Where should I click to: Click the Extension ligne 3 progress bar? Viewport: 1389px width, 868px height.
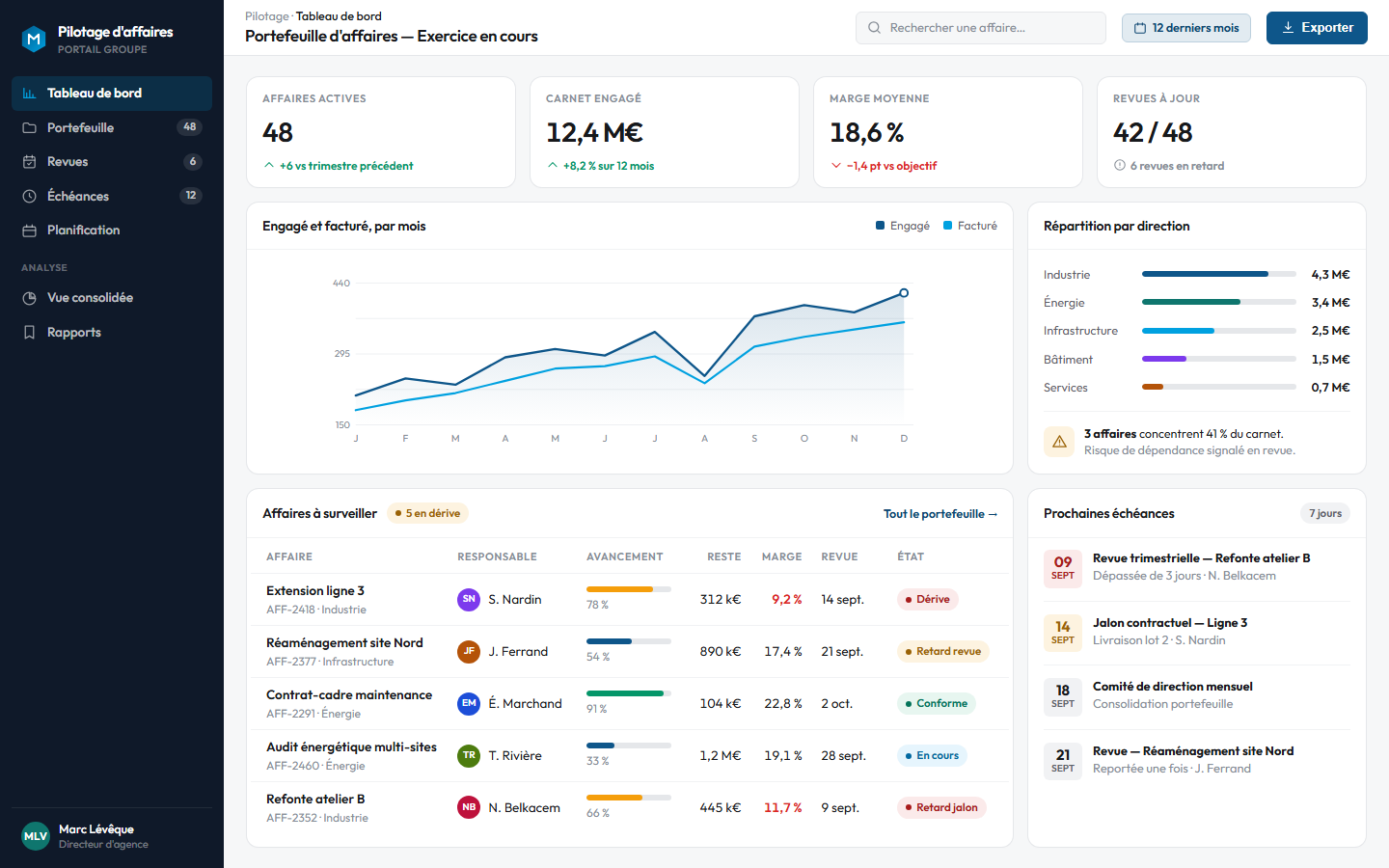pyautogui.click(x=629, y=589)
